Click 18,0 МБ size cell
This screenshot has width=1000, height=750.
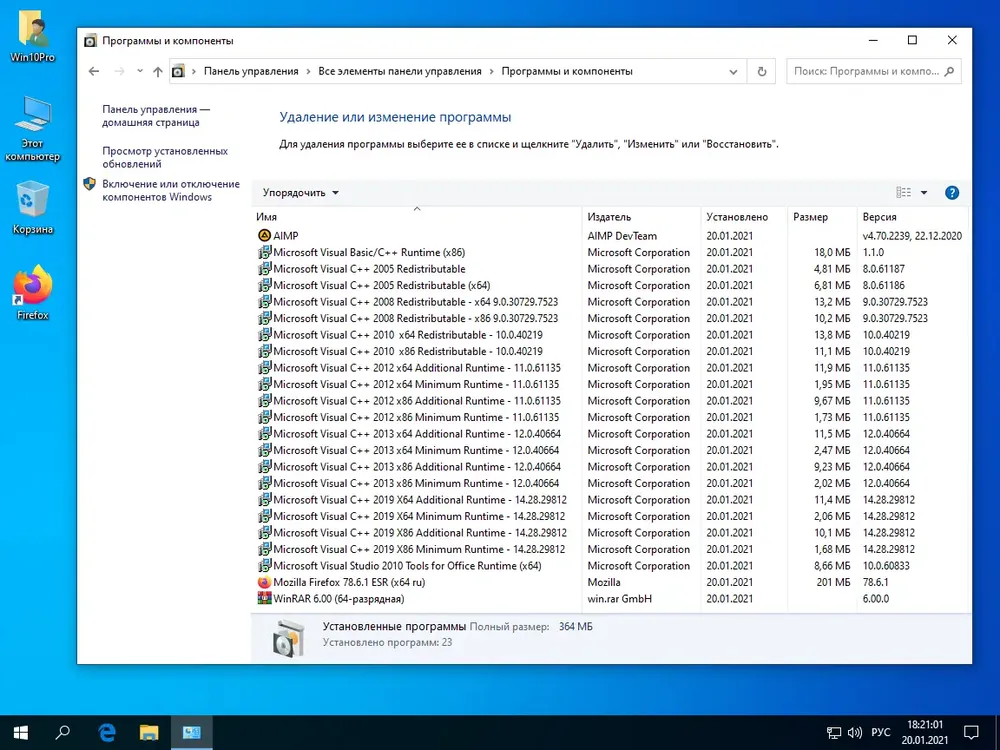click(x=832, y=252)
